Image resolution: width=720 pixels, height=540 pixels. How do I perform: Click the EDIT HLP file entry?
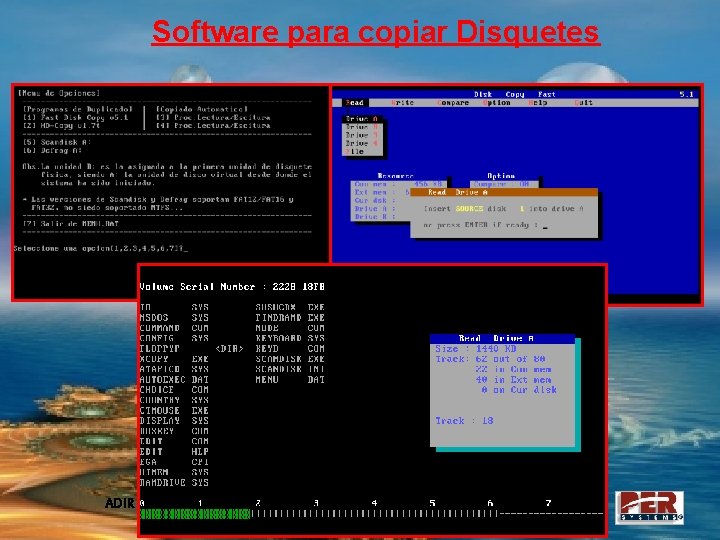point(174,452)
